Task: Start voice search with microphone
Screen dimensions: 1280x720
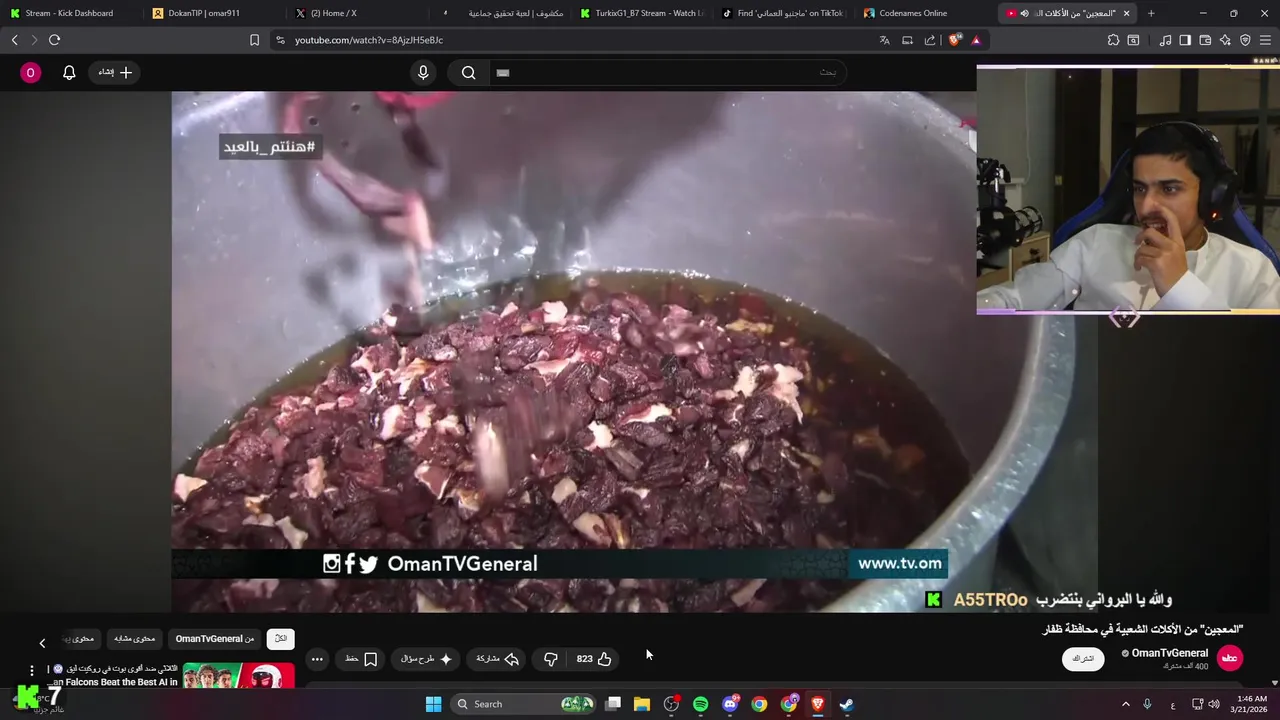Action: pyautogui.click(x=423, y=72)
